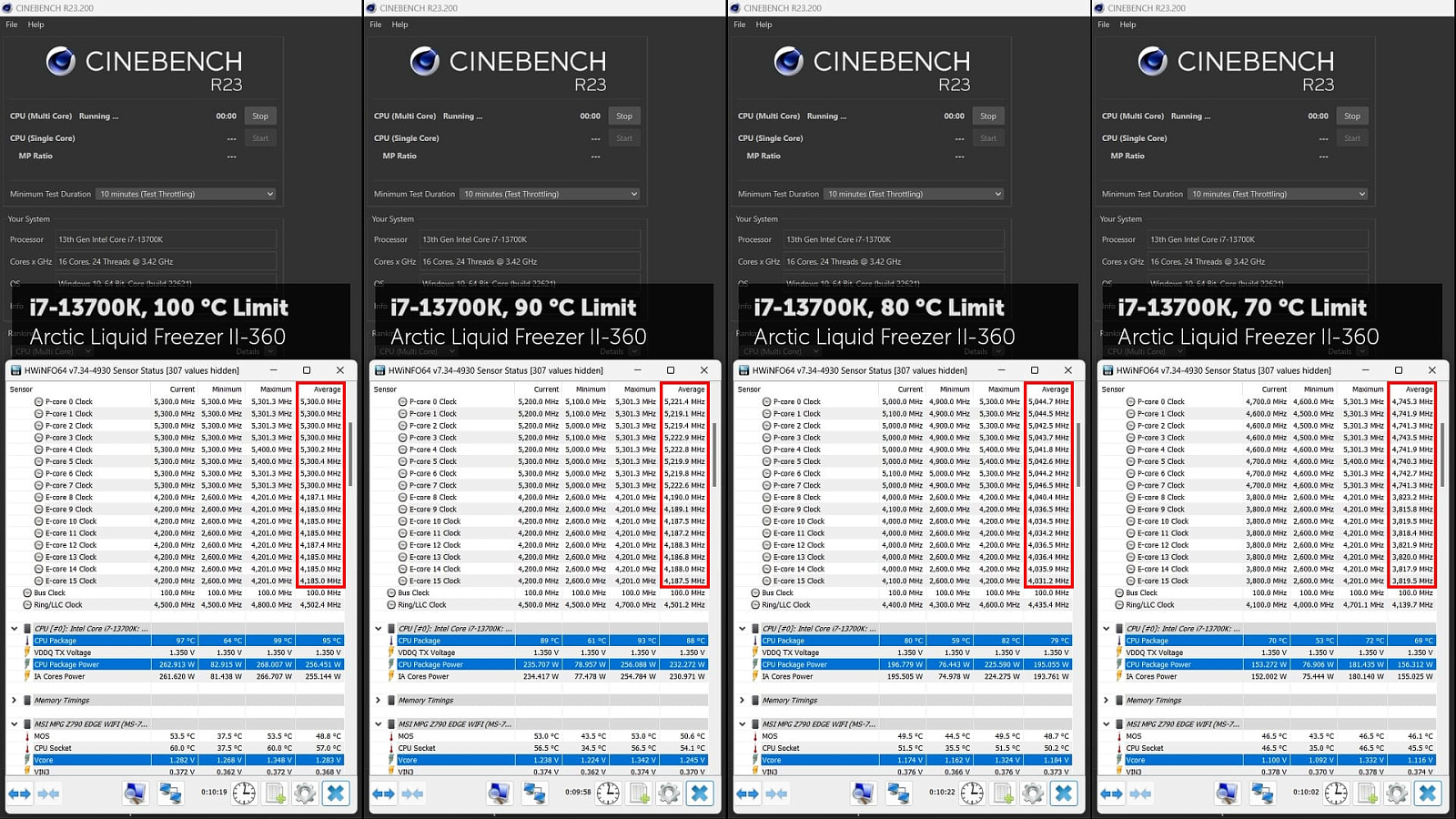Stop CPU Multi Core test in second Cinebench window

pyautogui.click(x=624, y=116)
